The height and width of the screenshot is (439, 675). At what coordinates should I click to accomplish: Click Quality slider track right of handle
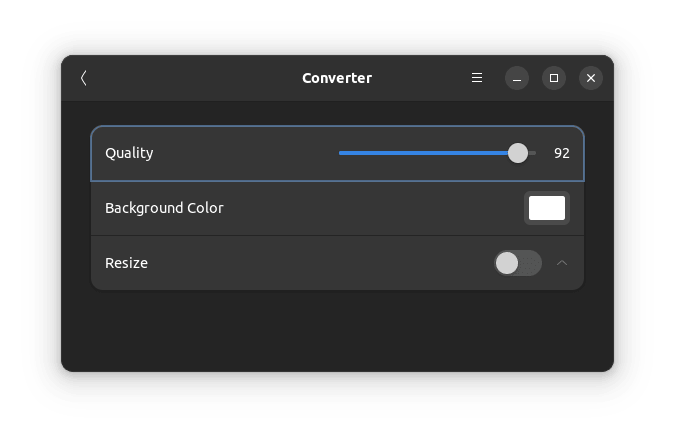click(531, 153)
